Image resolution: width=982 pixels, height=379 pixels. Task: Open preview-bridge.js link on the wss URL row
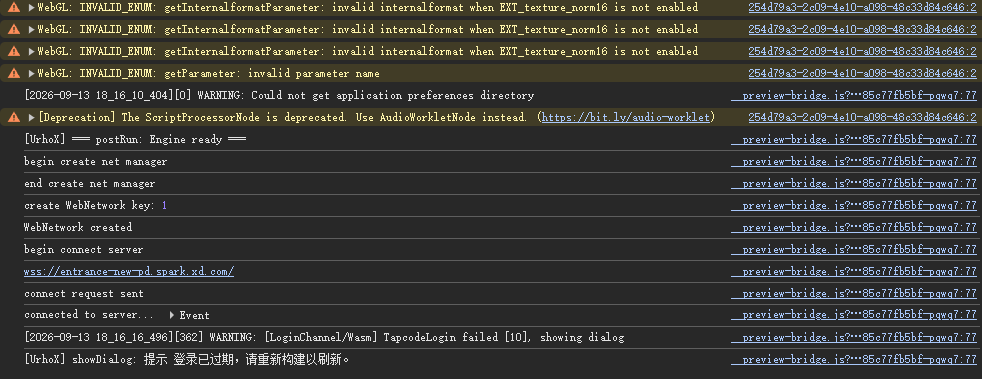pyautogui.click(x=854, y=271)
